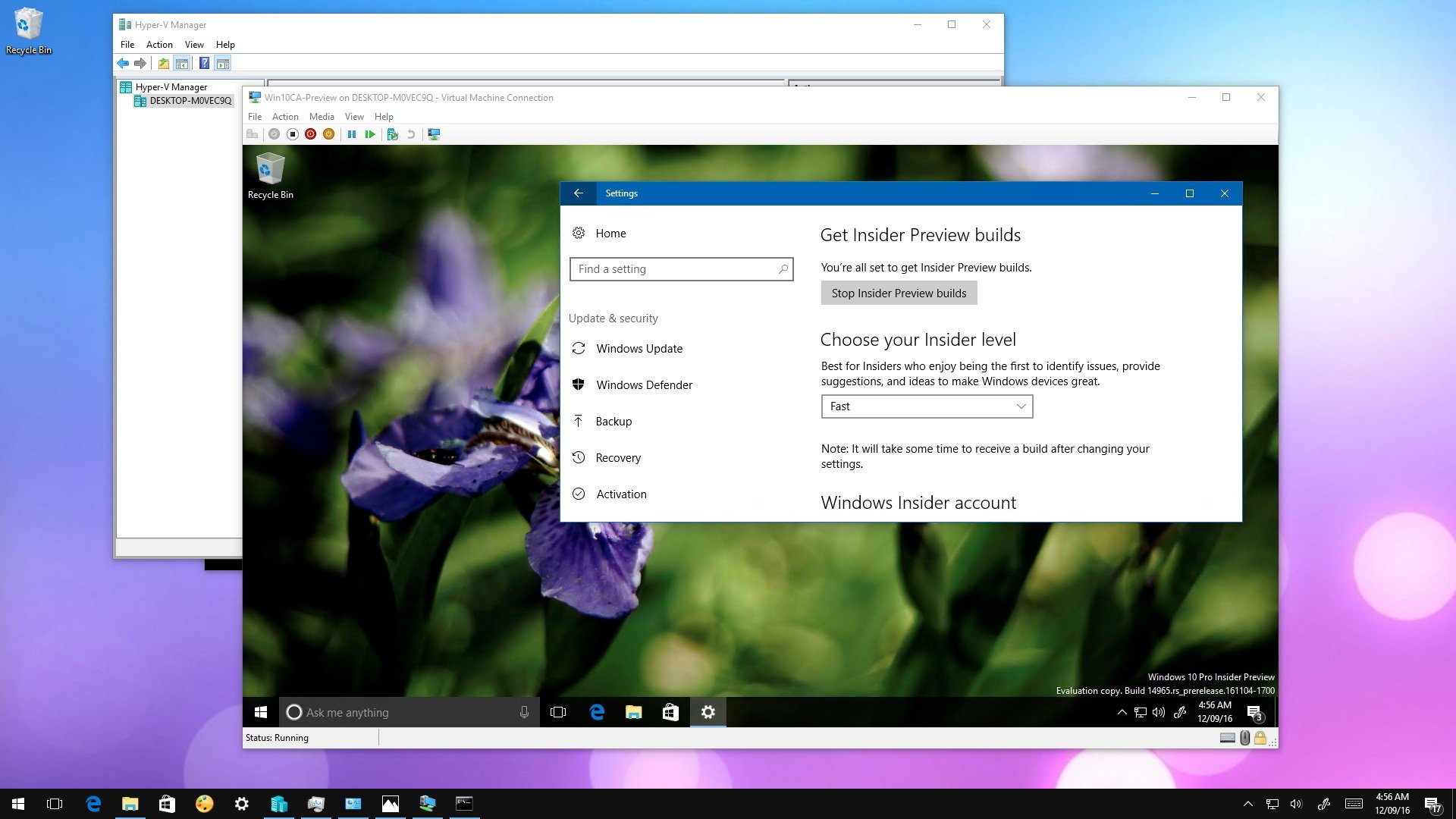Click the Stop button in VM toolbar
This screenshot has height=819, width=1456.
click(293, 134)
